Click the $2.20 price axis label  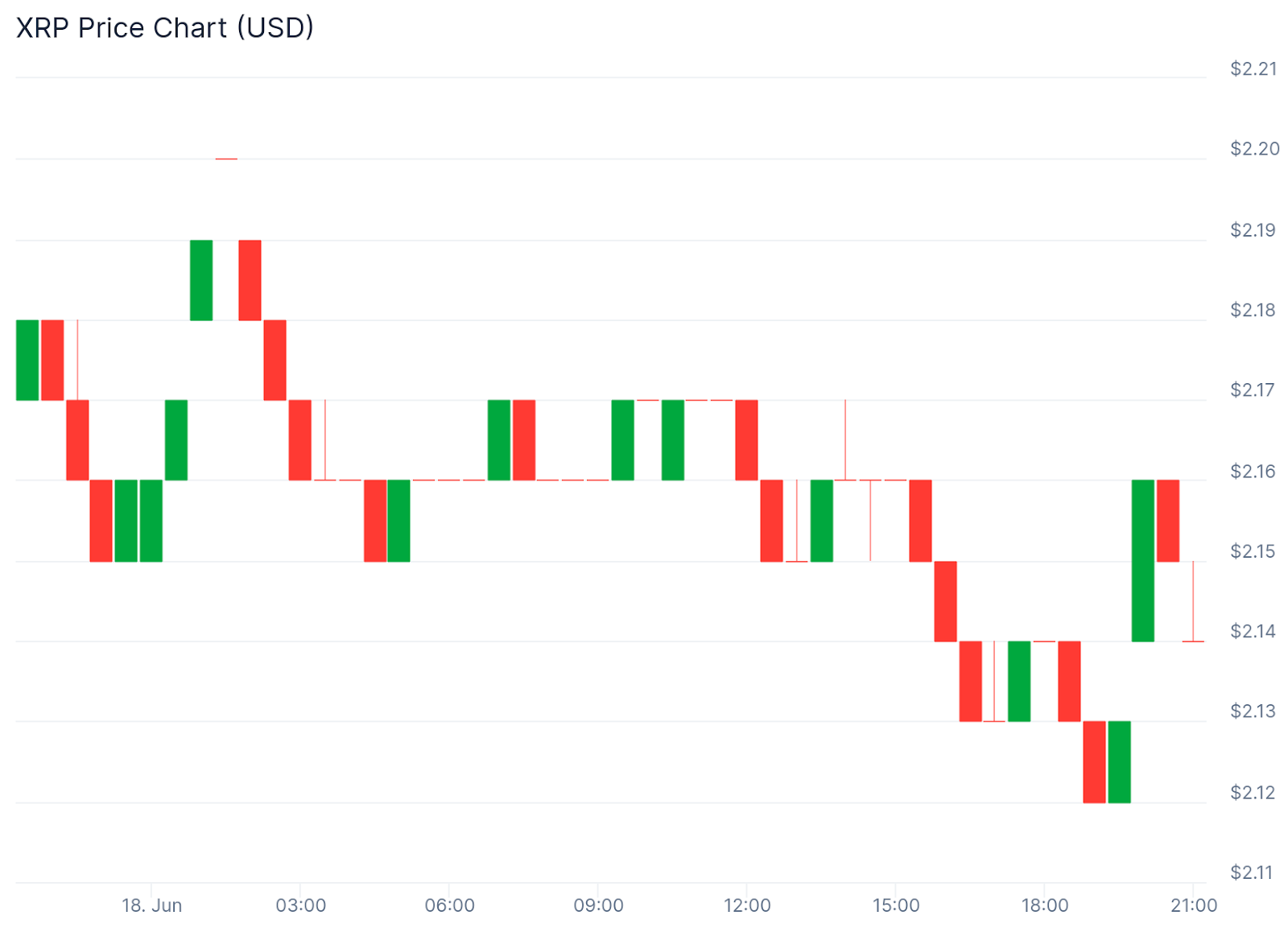pos(1254,149)
